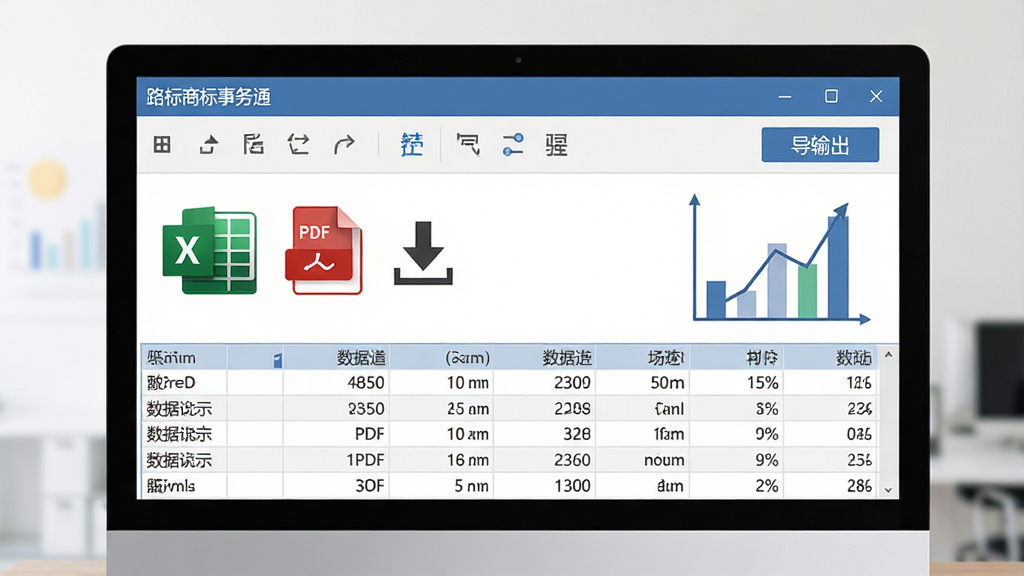Select the cell showing 328
The image size is (1024, 576).
pyautogui.click(x=545, y=434)
